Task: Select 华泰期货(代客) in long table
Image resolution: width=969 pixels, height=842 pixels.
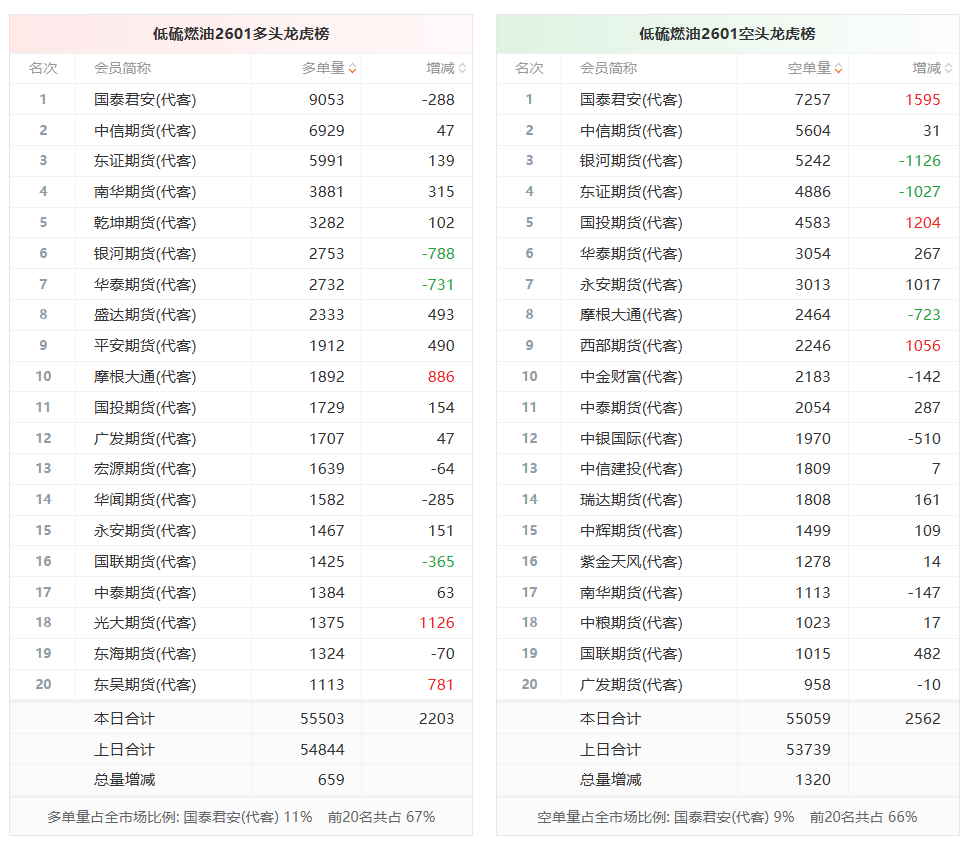Action: [145, 284]
